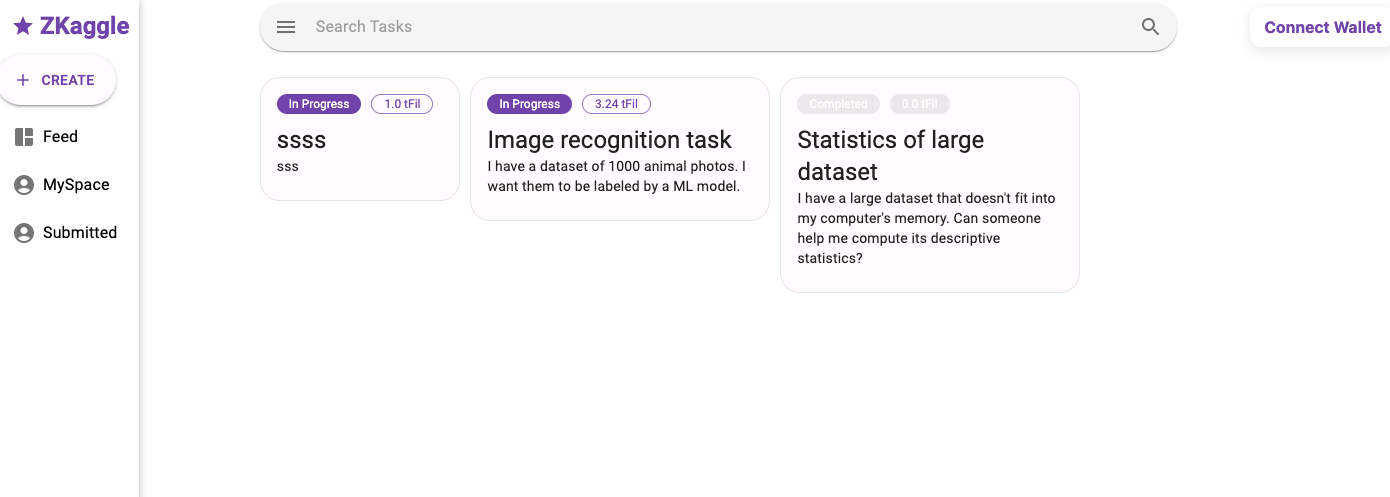Image resolution: width=1390 pixels, height=497 pixels.
Task: Open the 'Image recognition task' title
Action: 609,140
